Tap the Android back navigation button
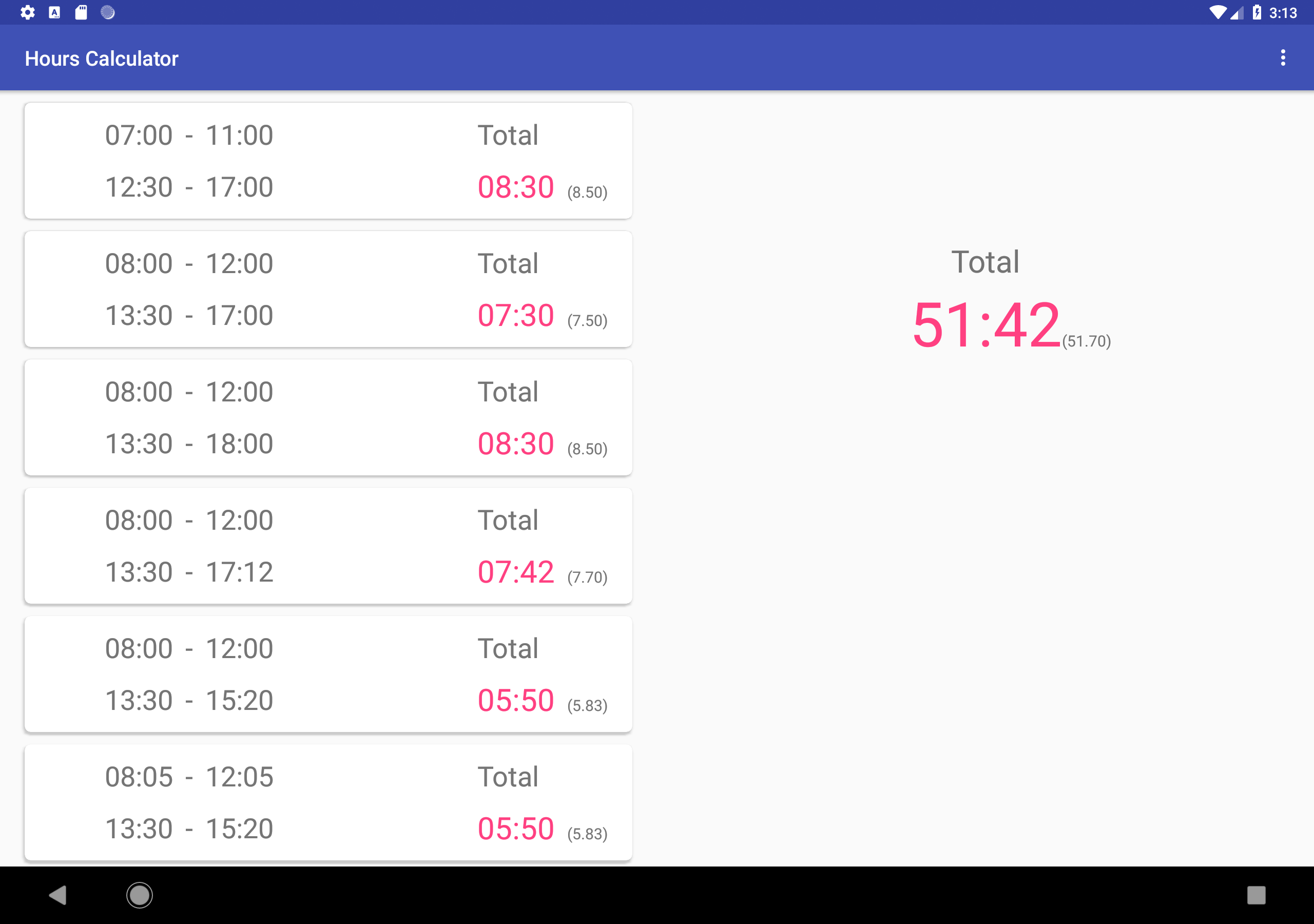The height and width of the screenshot is (924, 1314). (58, 895)
